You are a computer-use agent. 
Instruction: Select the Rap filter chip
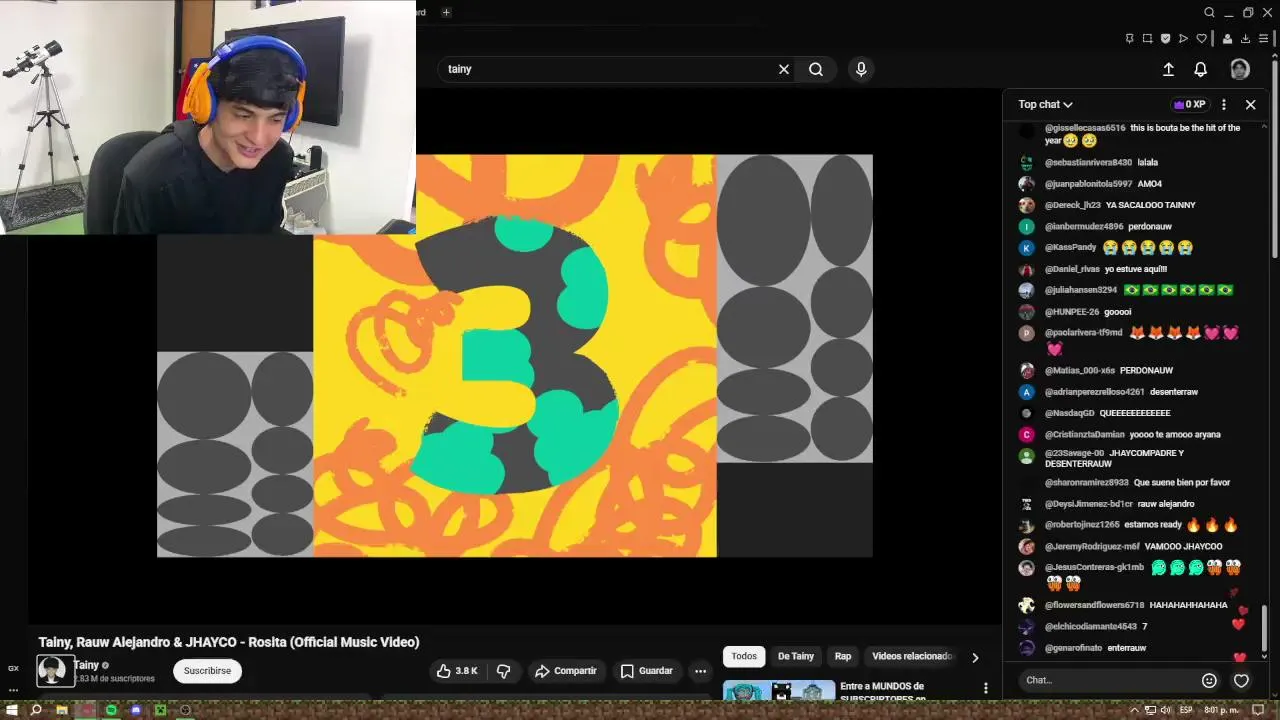pos(843,656)
